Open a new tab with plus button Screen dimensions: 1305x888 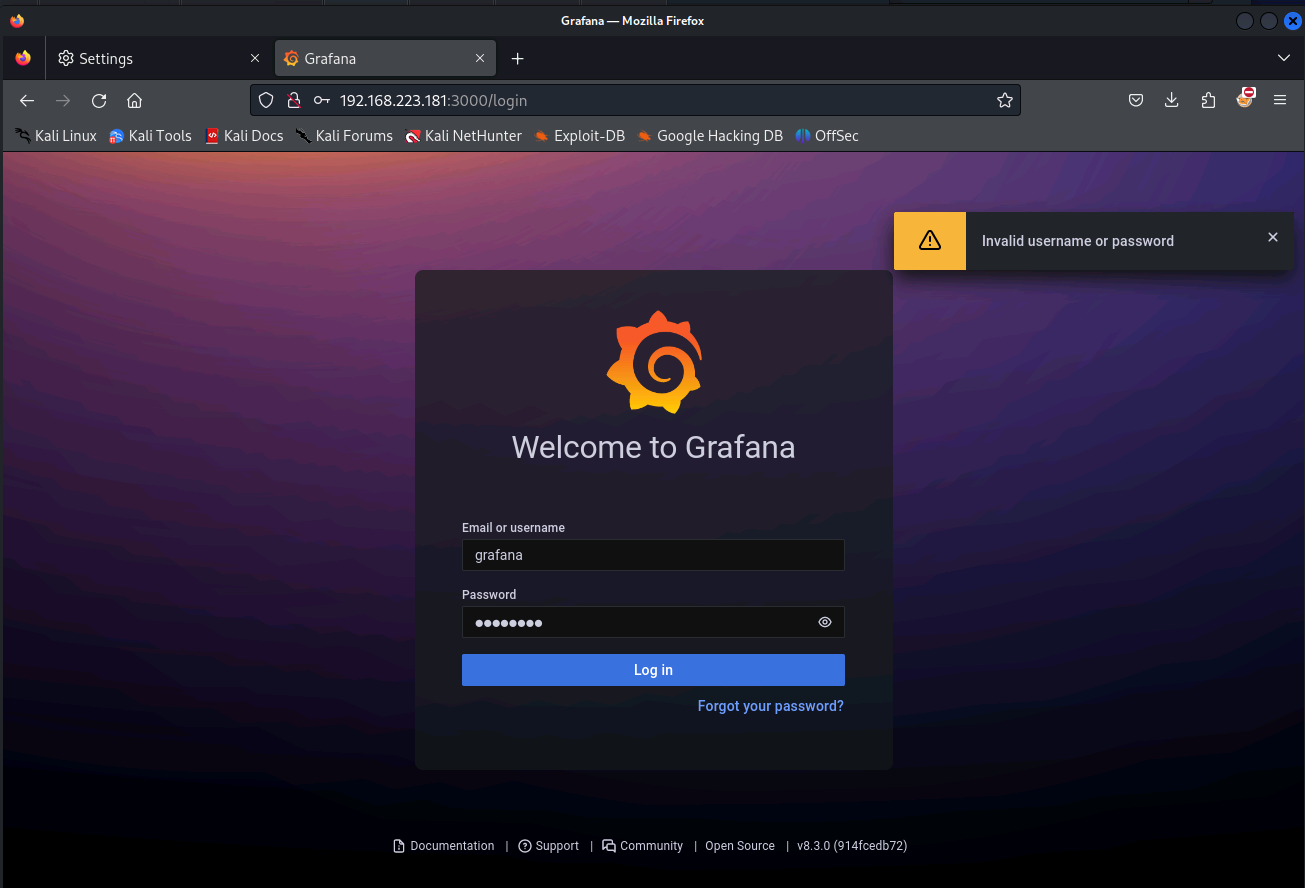point(517,59)
